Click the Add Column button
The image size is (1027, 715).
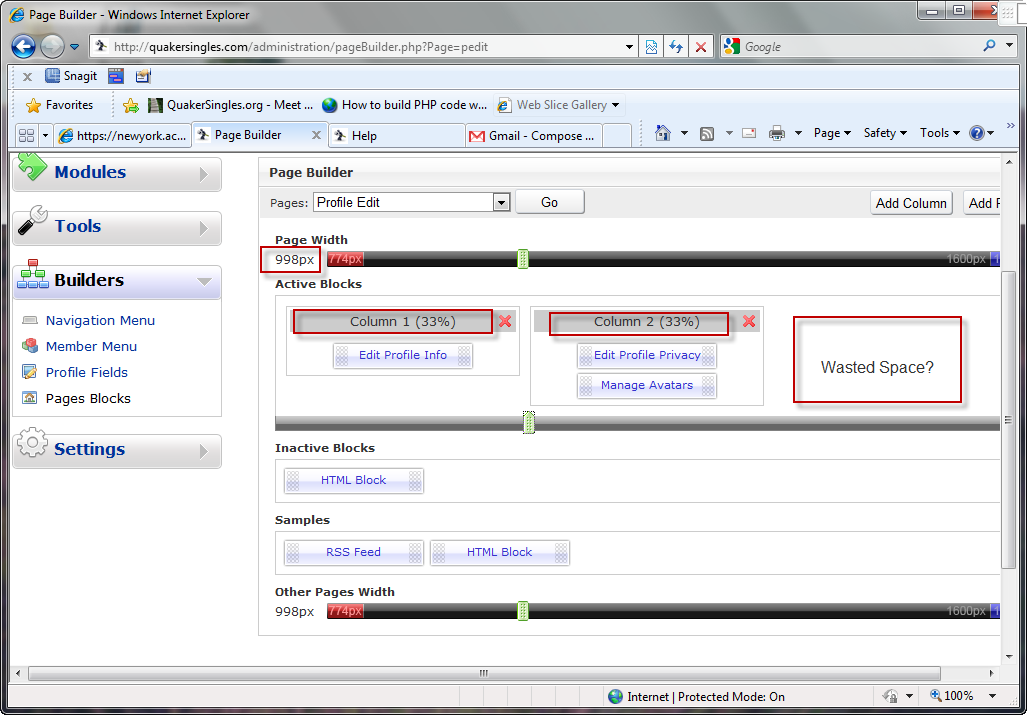coord(910,203)
